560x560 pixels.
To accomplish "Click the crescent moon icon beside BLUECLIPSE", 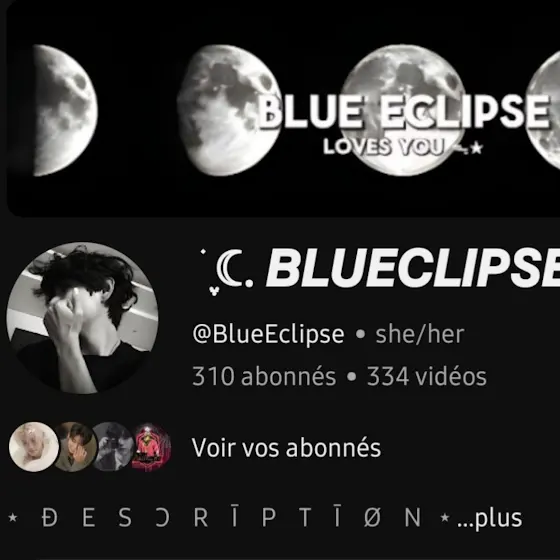I will 231,269.
